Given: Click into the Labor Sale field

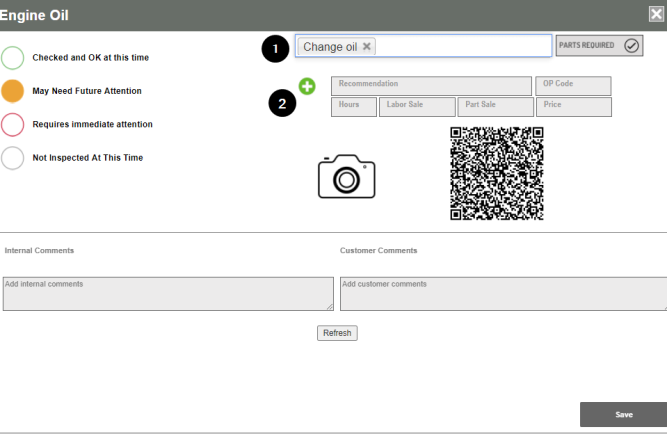Looking at the screenshot, I should click(417, 107).
